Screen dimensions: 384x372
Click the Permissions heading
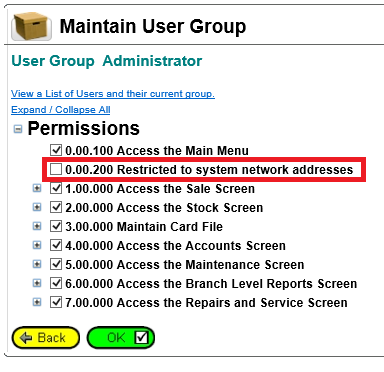point(84,129)
